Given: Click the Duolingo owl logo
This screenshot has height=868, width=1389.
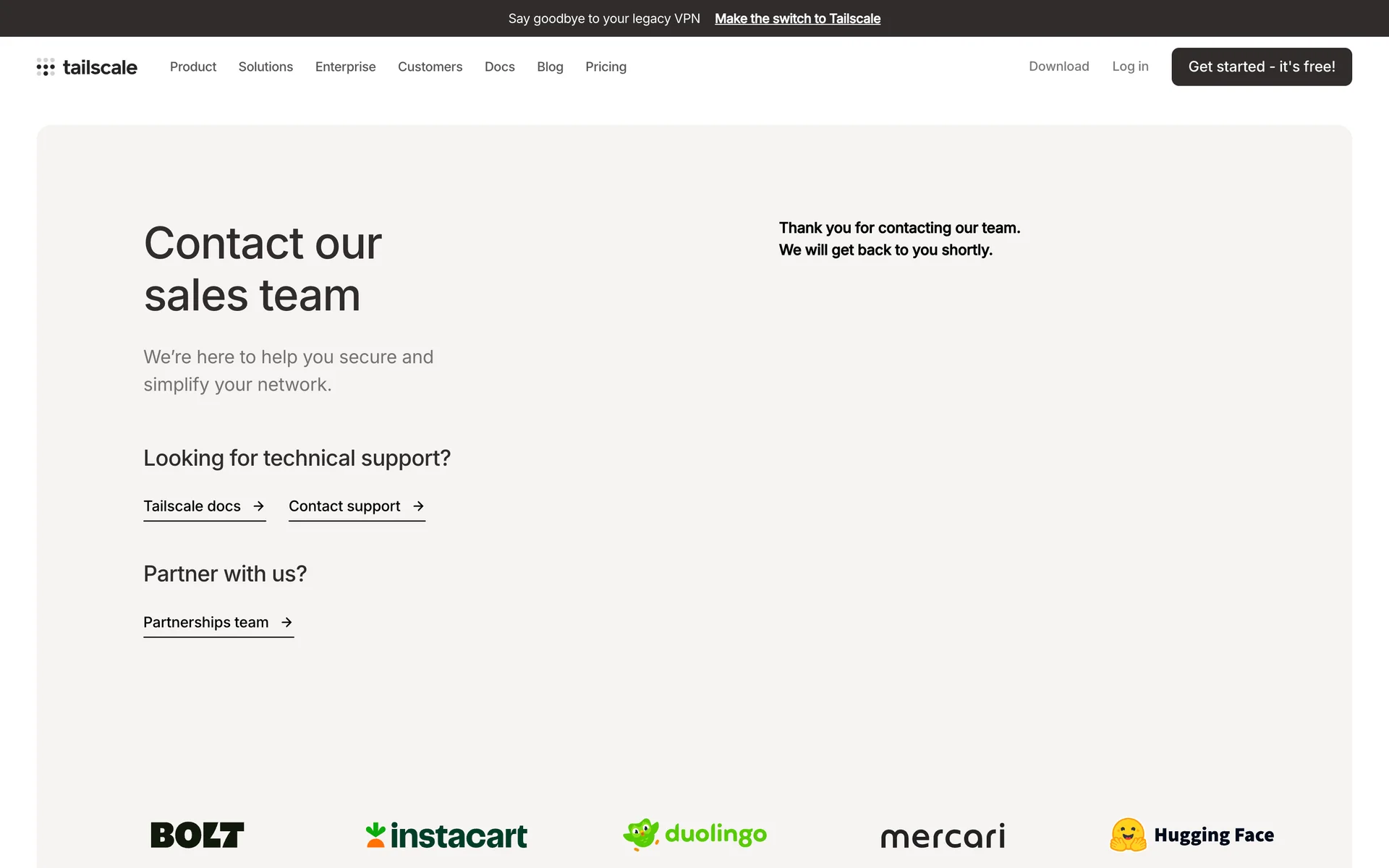Looking at the screenshot, I should [x=641, y=834].
